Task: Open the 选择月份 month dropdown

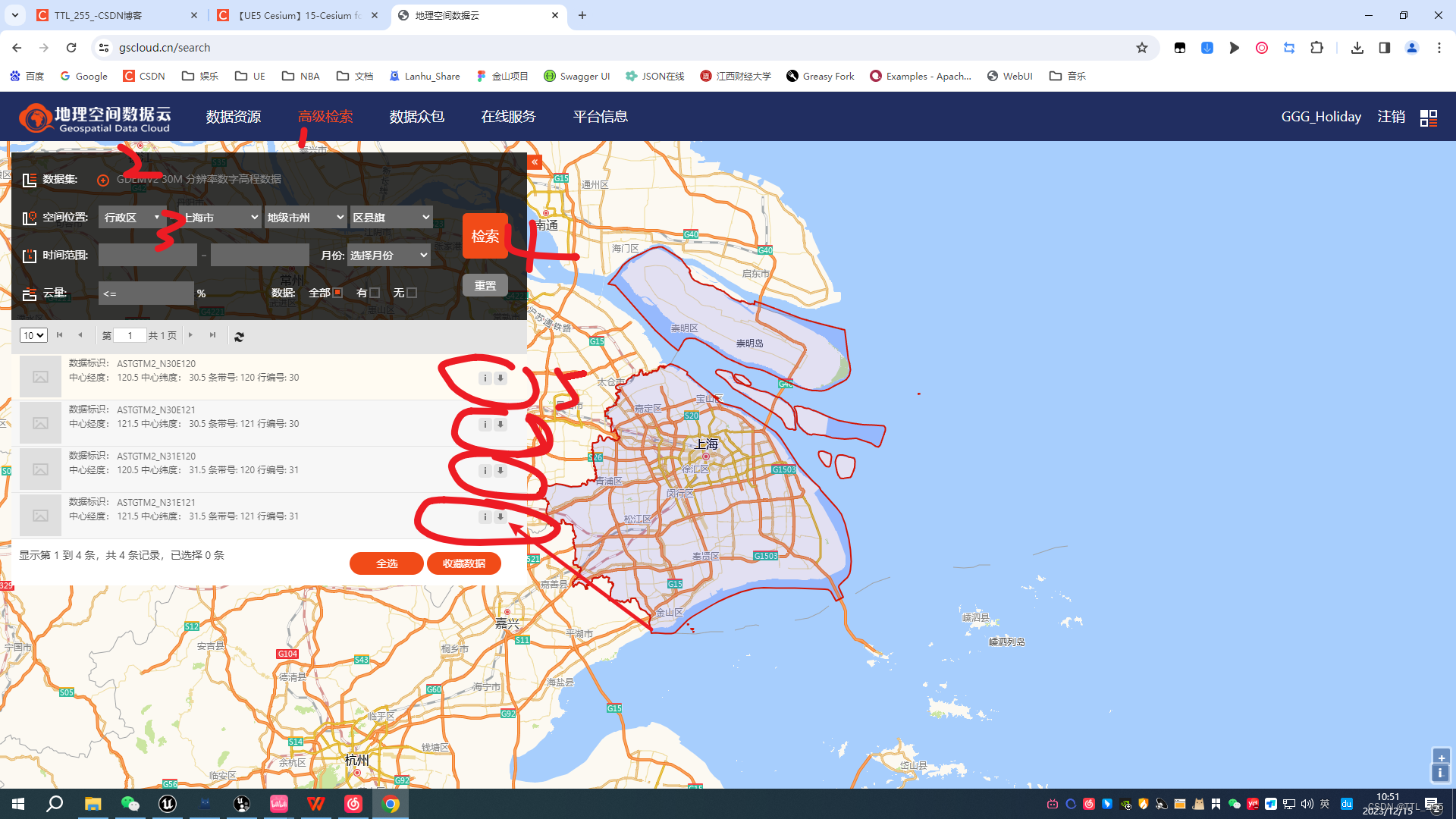Action: 389,256
